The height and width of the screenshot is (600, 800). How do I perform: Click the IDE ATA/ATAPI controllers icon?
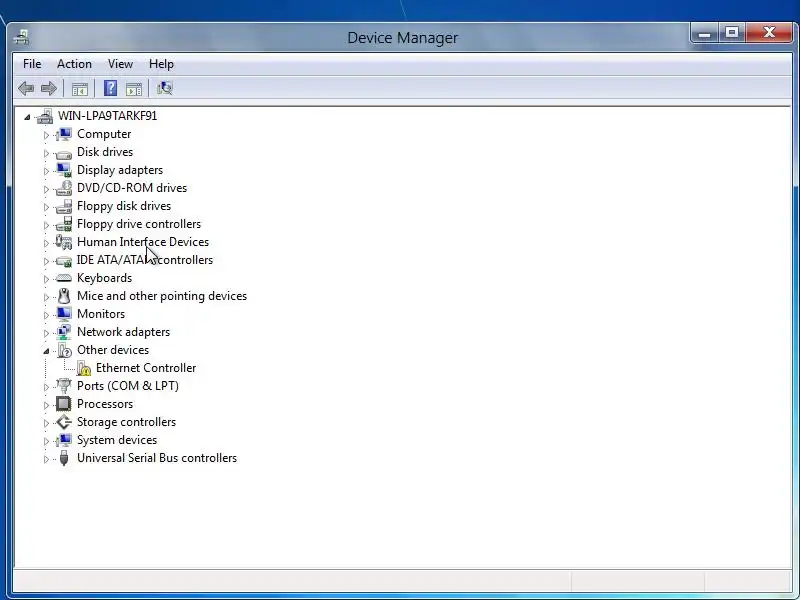(64, 261)
